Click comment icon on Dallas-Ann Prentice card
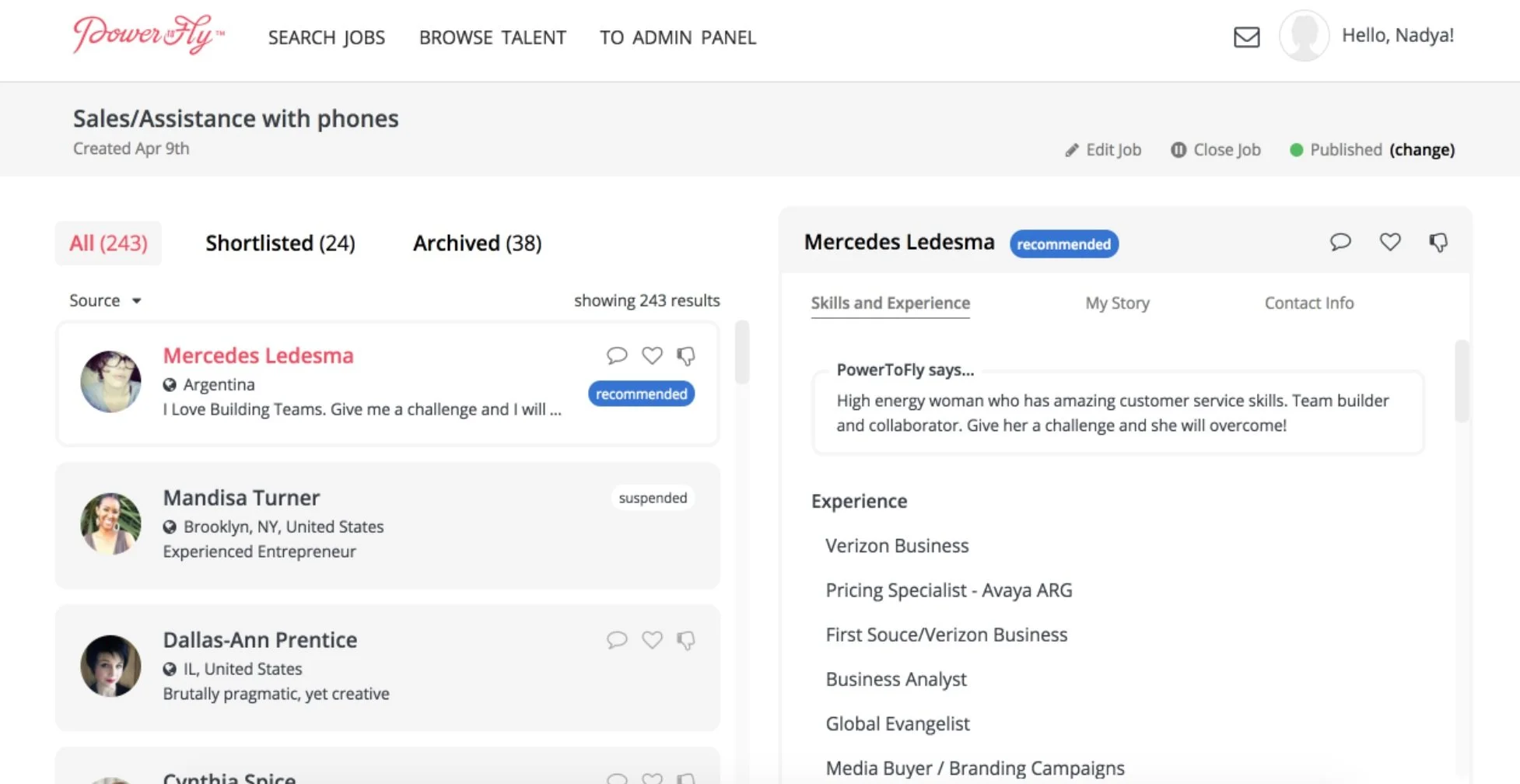Image resolution: width=1520 pixels, height=784 pixels. click(617, 639)
